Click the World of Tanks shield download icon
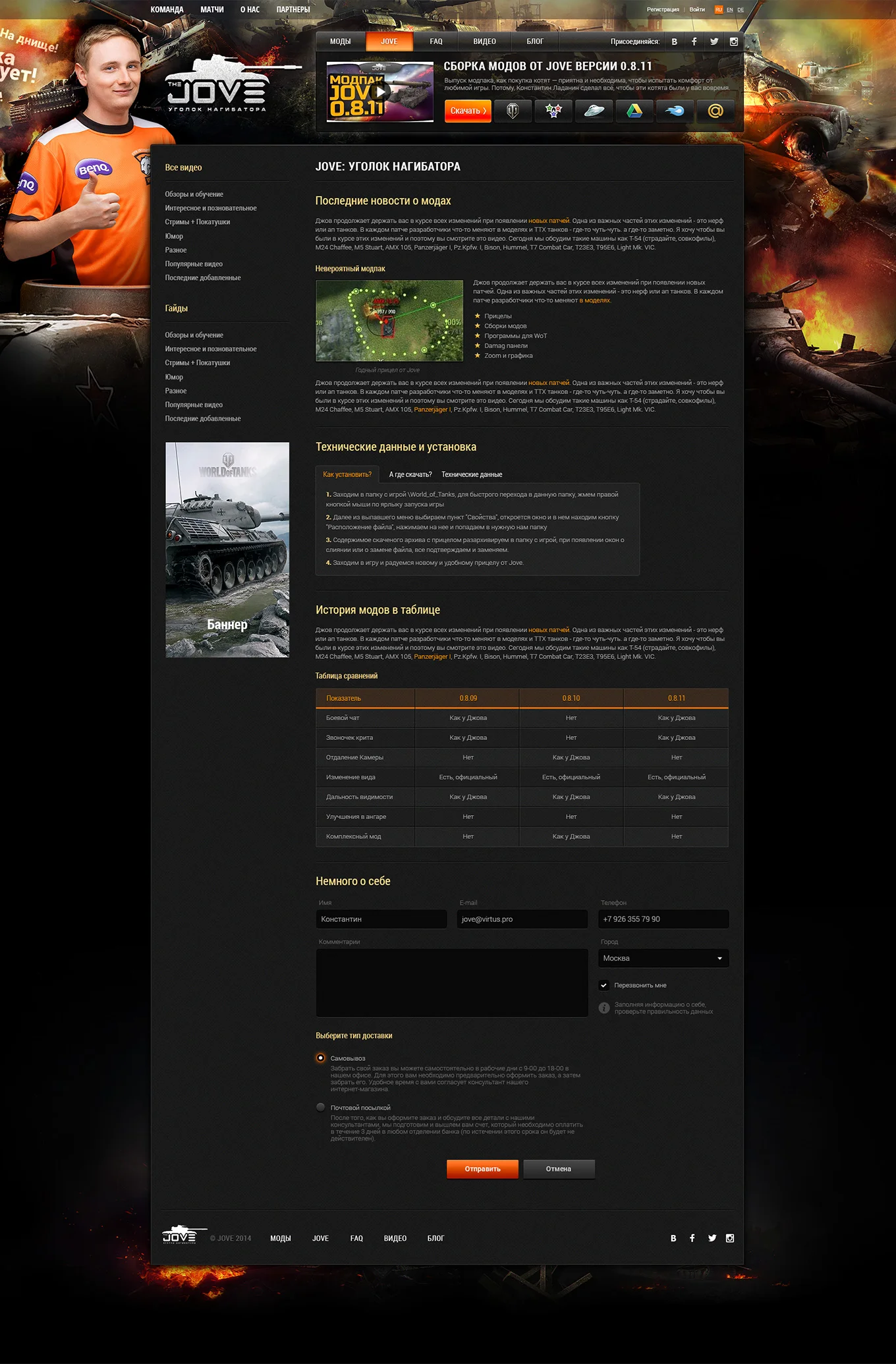The image size is (896, 1364). [513, 111]
